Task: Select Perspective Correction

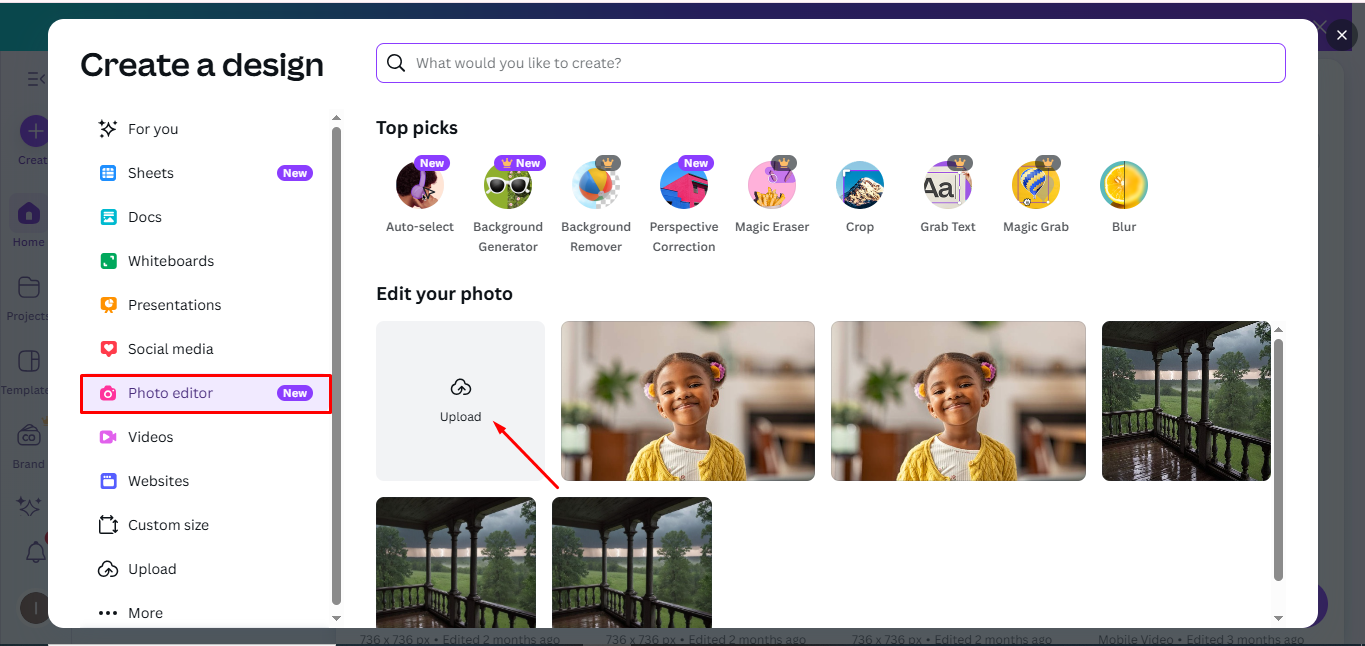Action: click(683, 185)
